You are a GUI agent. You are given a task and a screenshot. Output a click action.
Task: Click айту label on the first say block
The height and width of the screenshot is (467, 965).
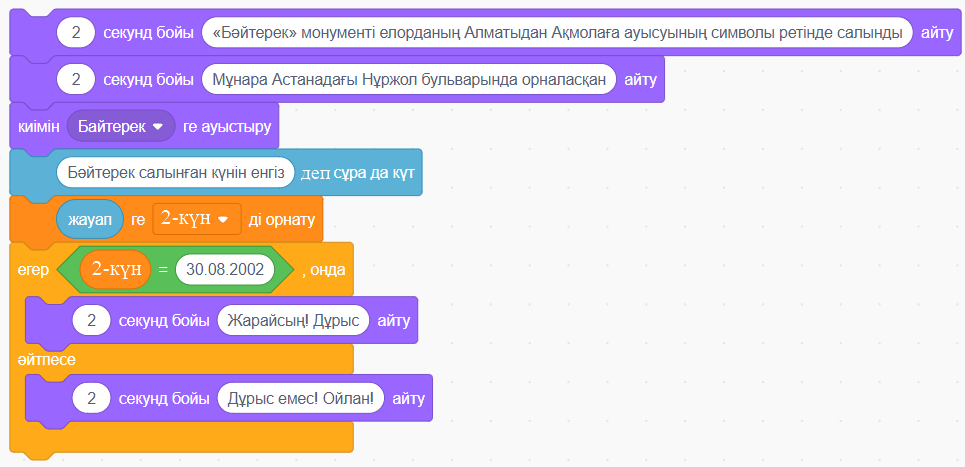937,33
